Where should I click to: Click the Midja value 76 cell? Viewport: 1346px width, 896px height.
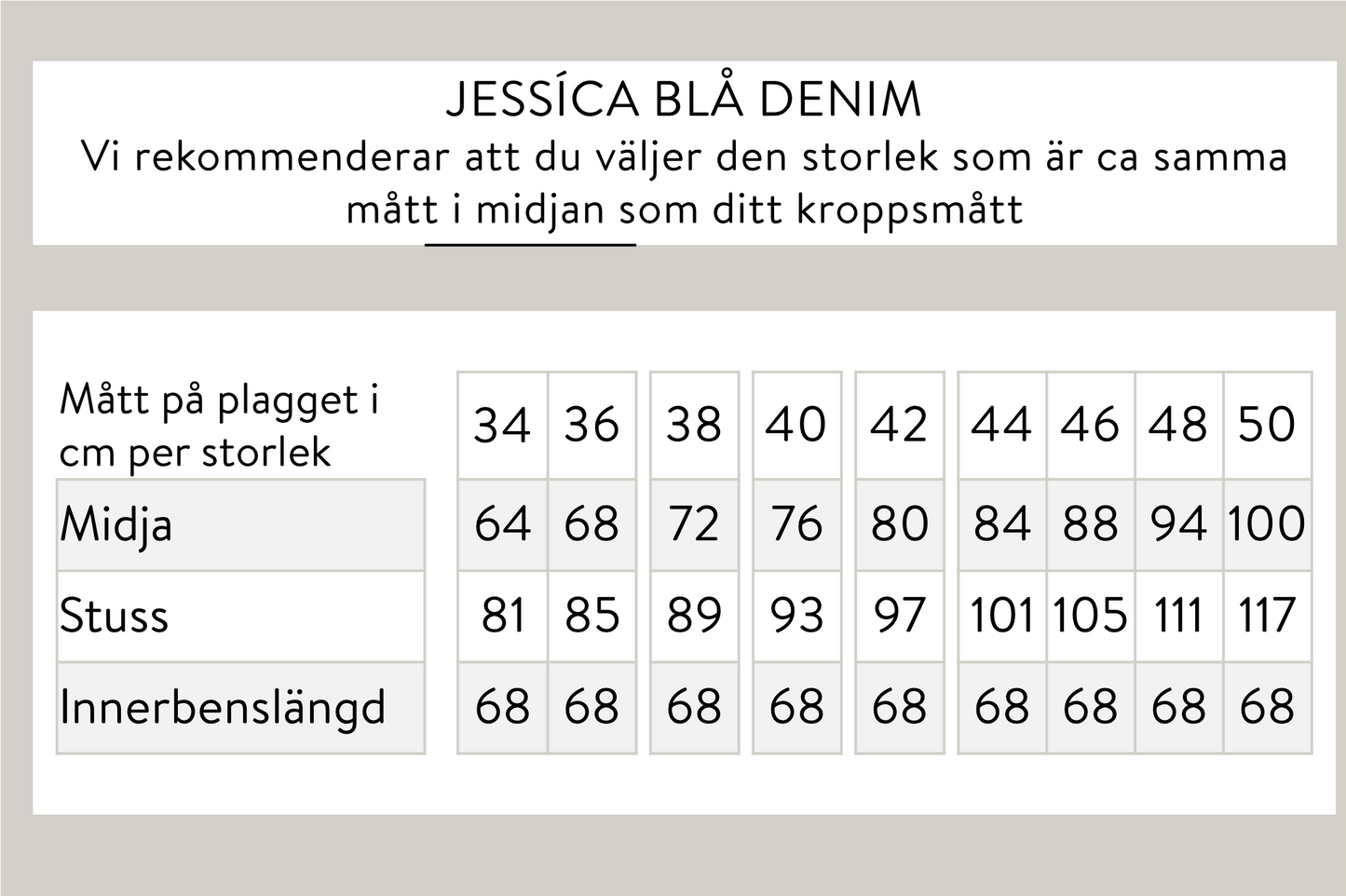point(796,524)
